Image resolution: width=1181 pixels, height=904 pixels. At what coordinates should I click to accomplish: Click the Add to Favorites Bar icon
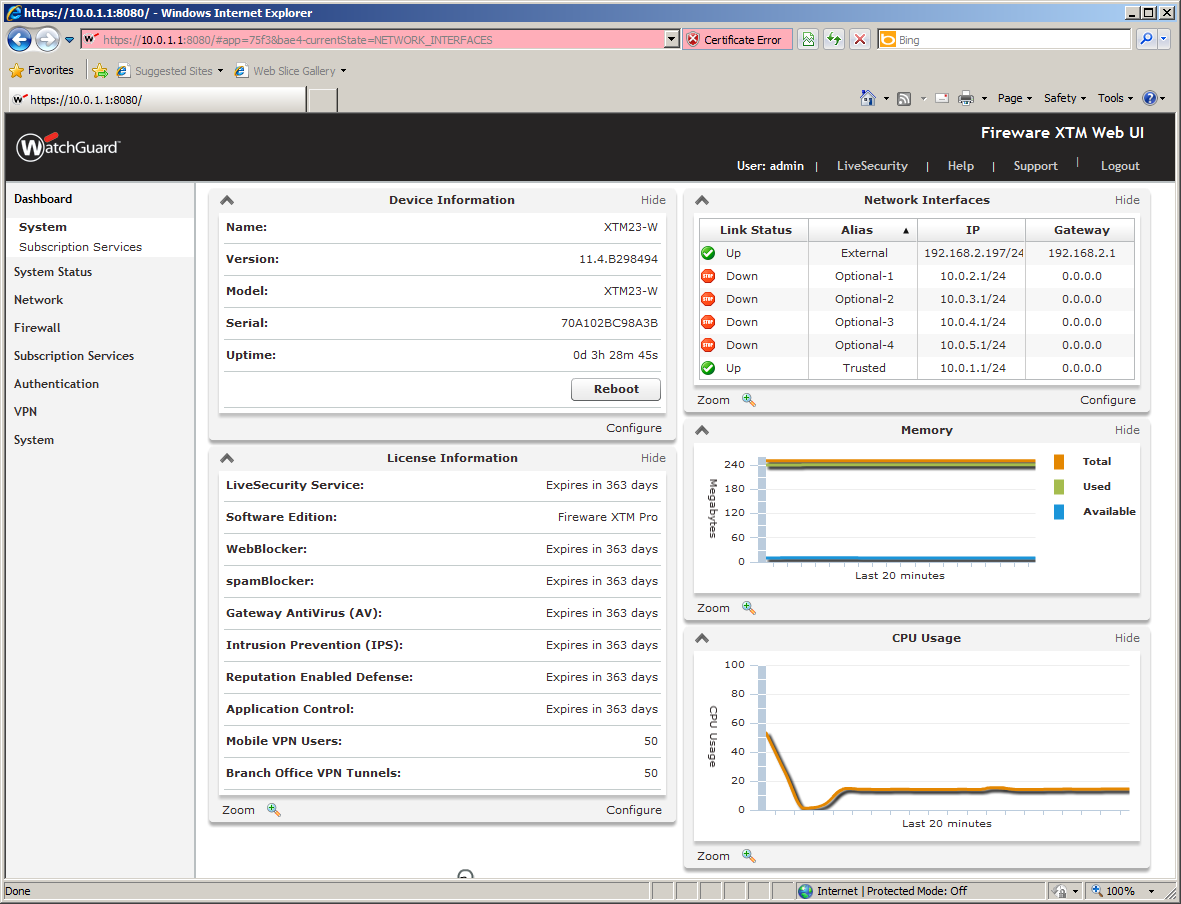click(99, 71)
